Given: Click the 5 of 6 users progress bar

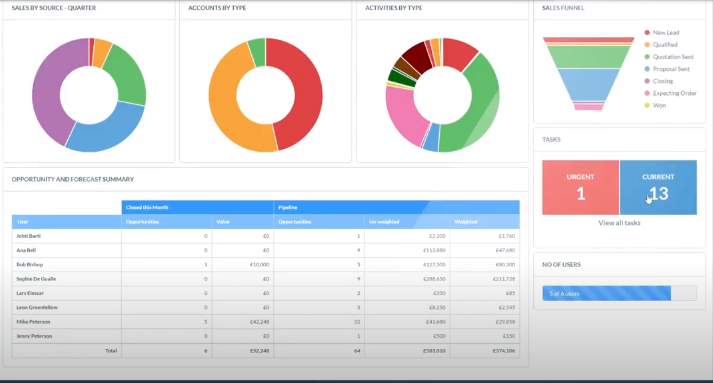Looking at the screenshot, I should (619, 293).
